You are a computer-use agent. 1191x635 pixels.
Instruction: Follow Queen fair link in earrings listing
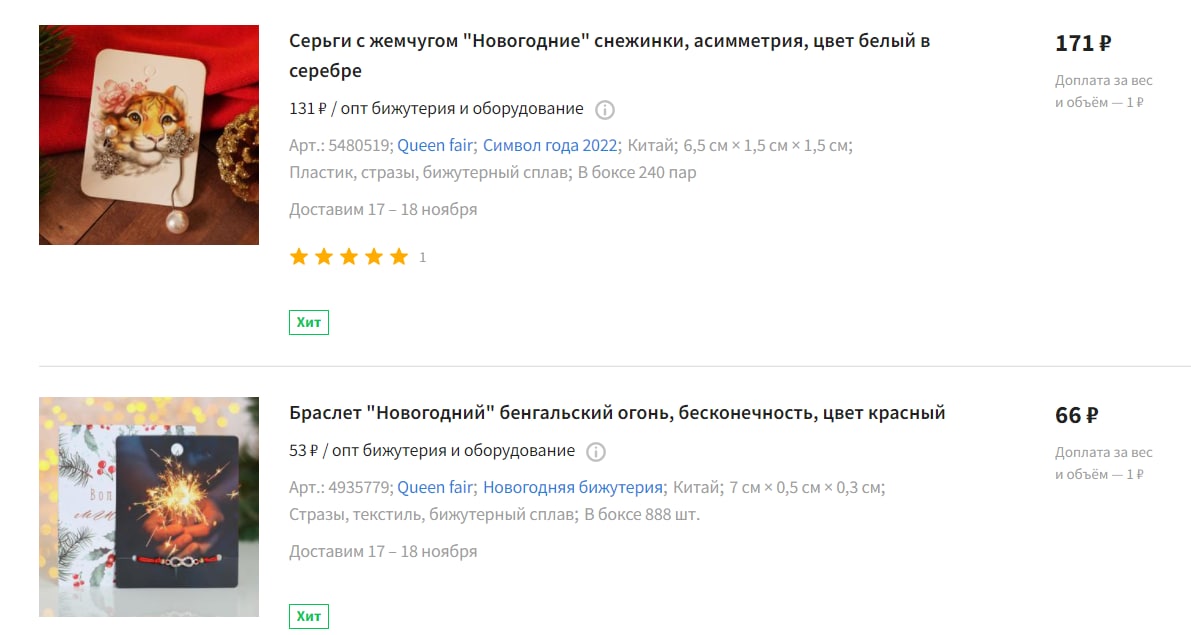(435, 145)
